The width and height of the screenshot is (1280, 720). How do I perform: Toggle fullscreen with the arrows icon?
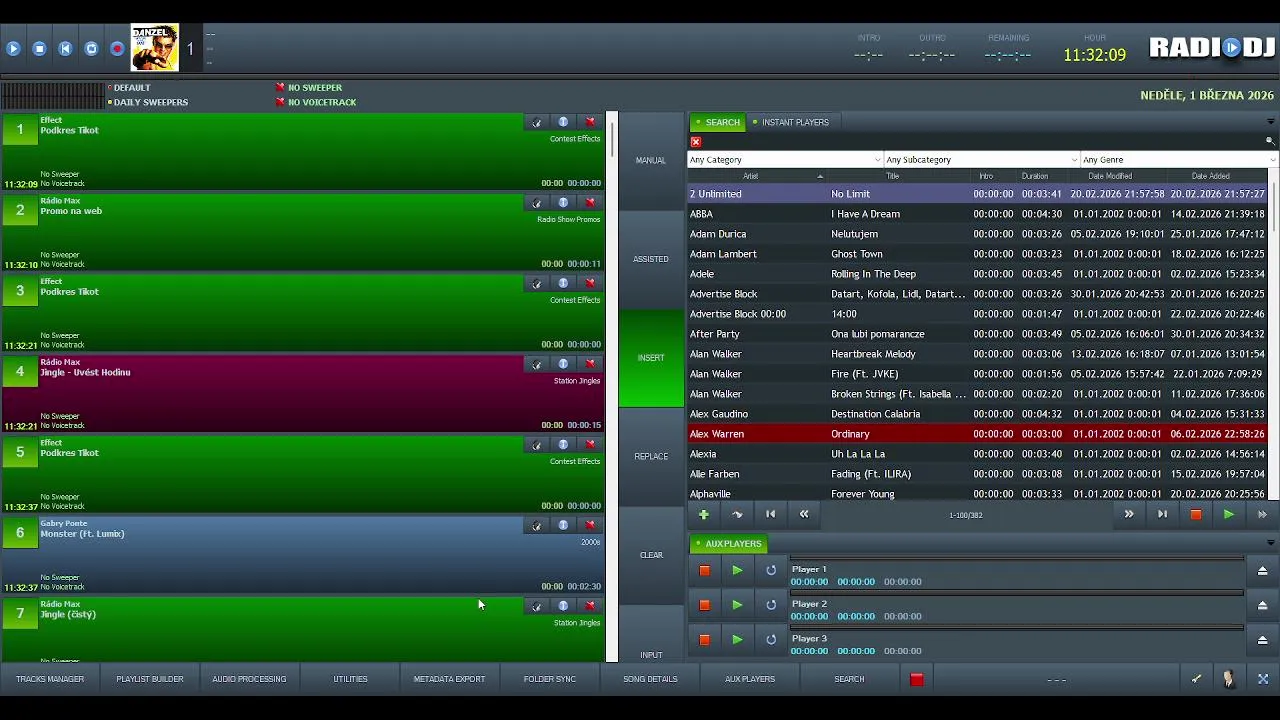click(1263, 679)
